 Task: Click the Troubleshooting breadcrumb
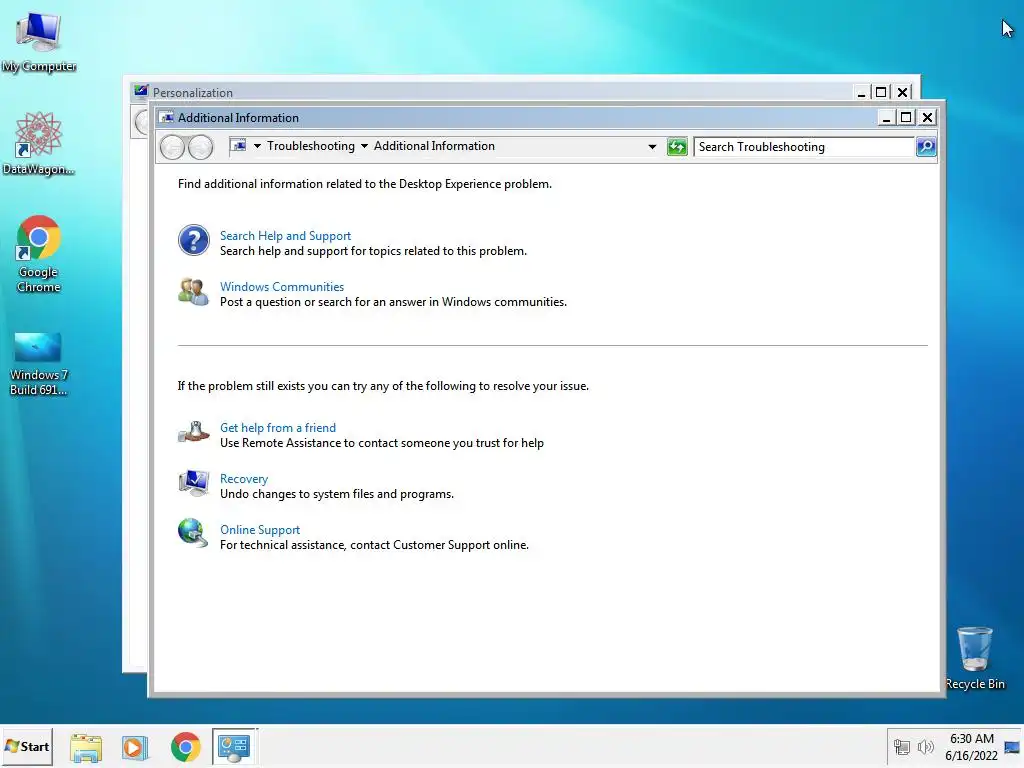point(311,146)
